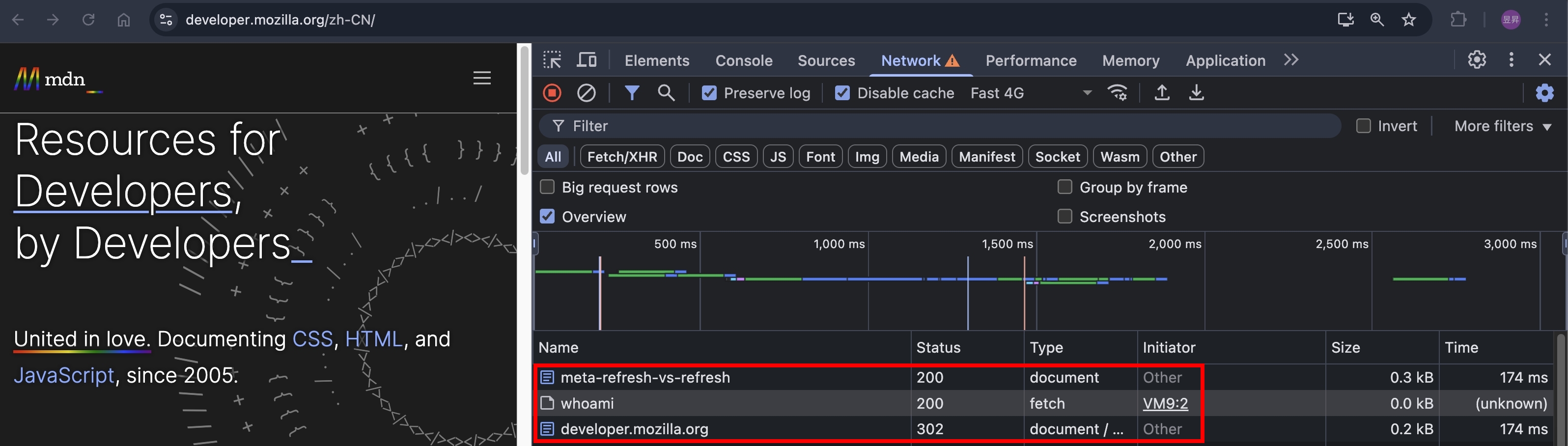Stop recording network log
This screenshot has width=1568, height=446.
coord(552,93)
